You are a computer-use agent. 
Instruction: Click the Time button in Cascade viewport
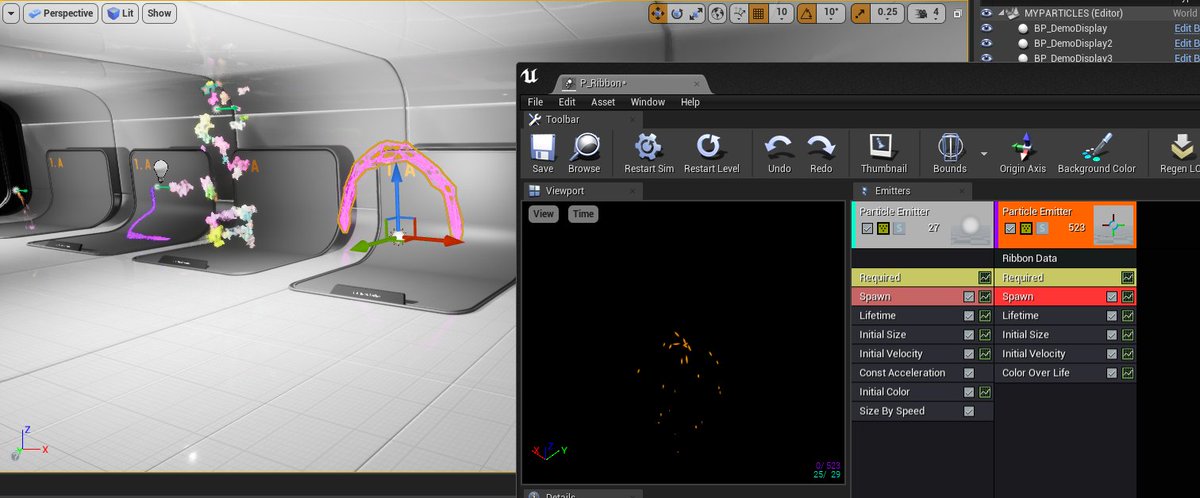(583, 213)
